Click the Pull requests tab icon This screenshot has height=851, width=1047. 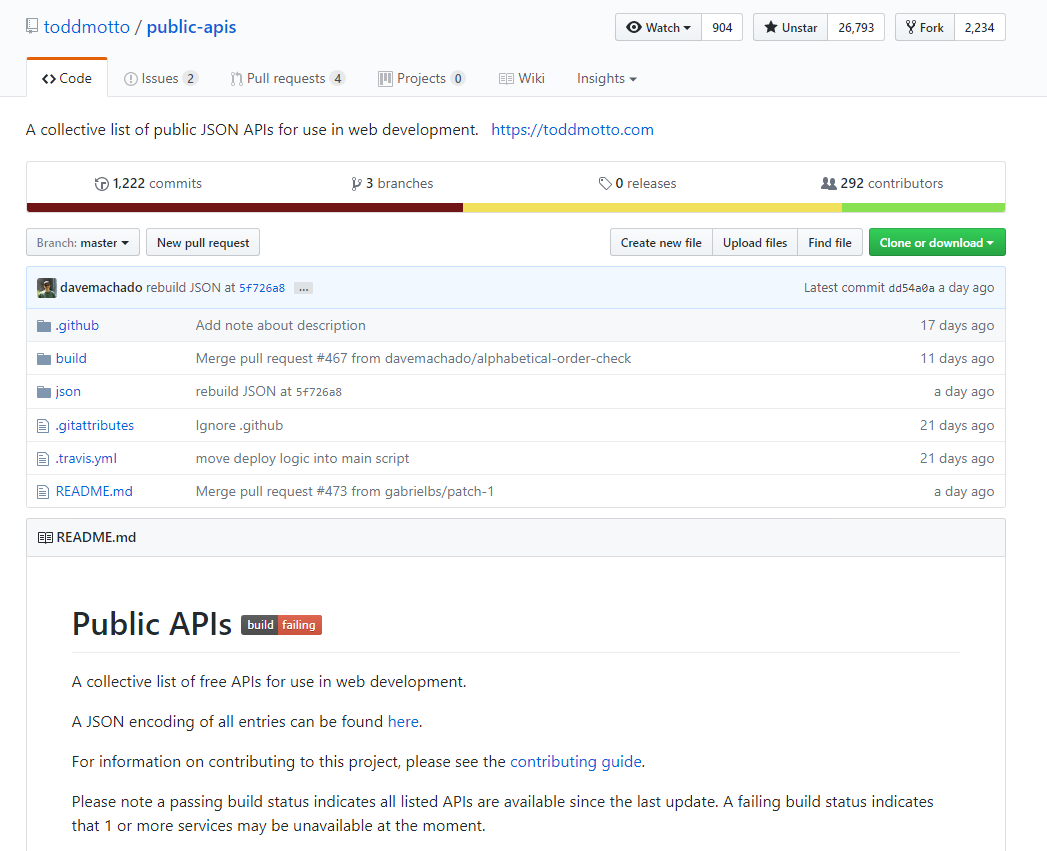(x=236, y=79)
